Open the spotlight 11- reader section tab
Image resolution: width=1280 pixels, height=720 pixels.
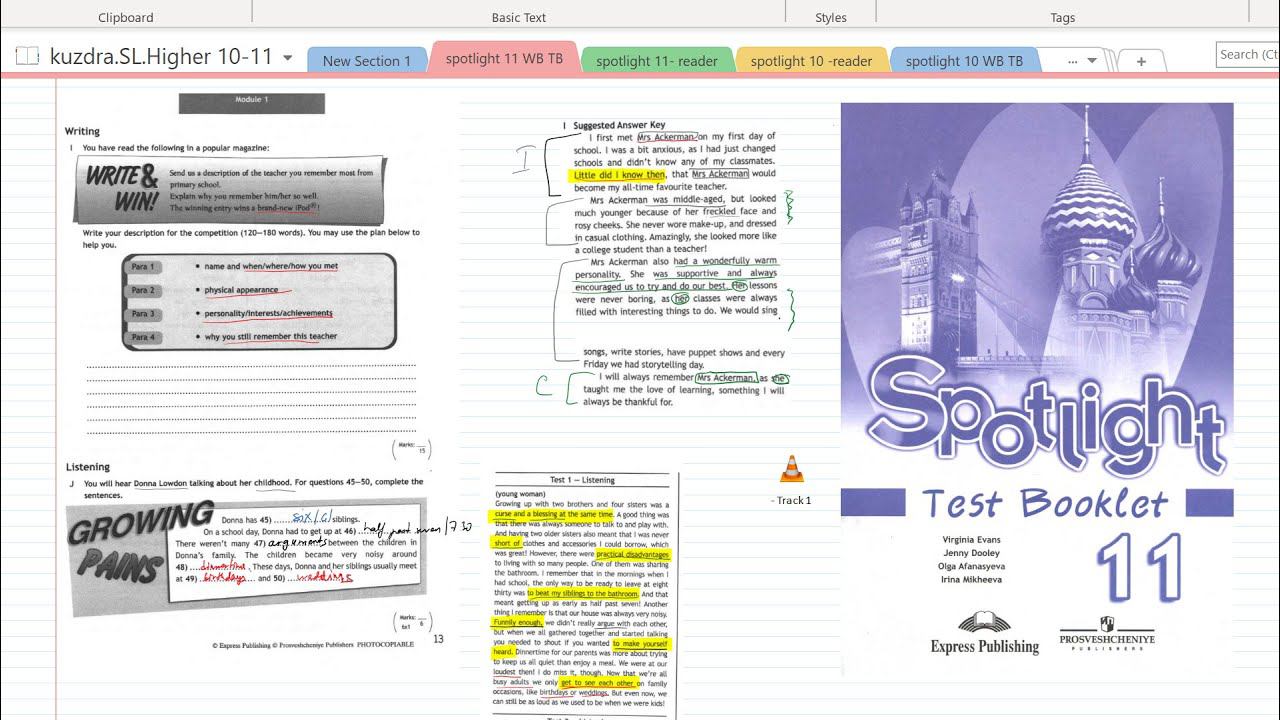[x=657, y=61]
